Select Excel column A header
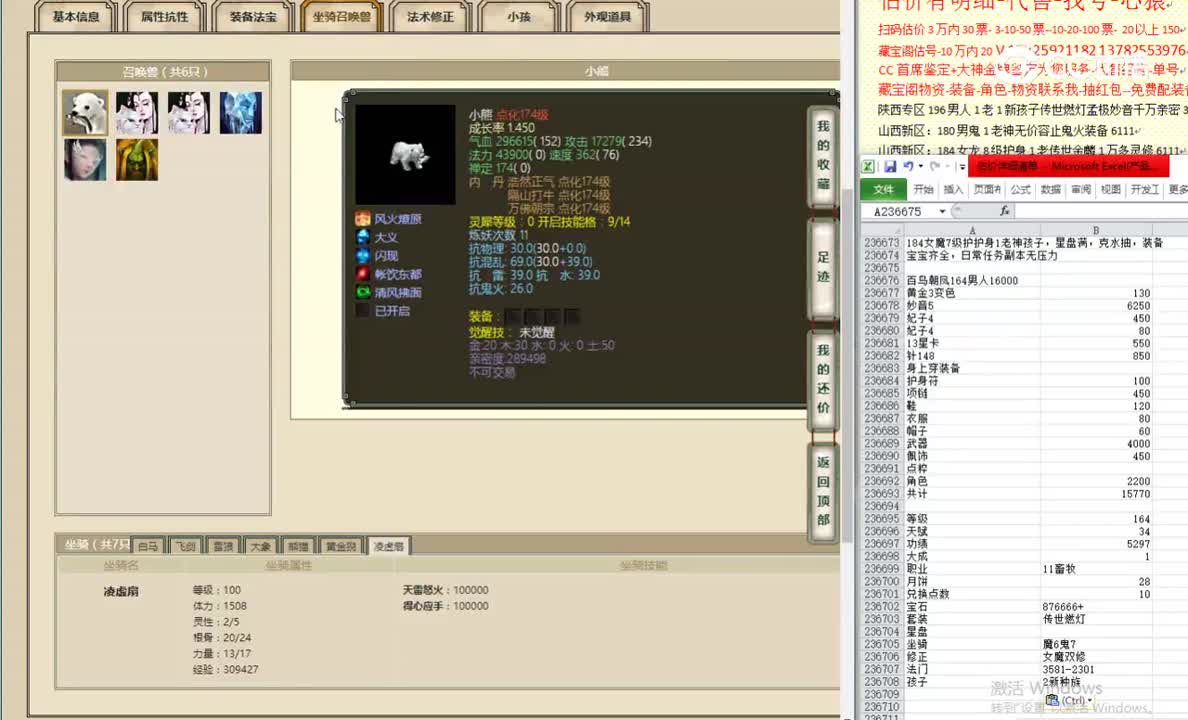 tap(972, 230)
